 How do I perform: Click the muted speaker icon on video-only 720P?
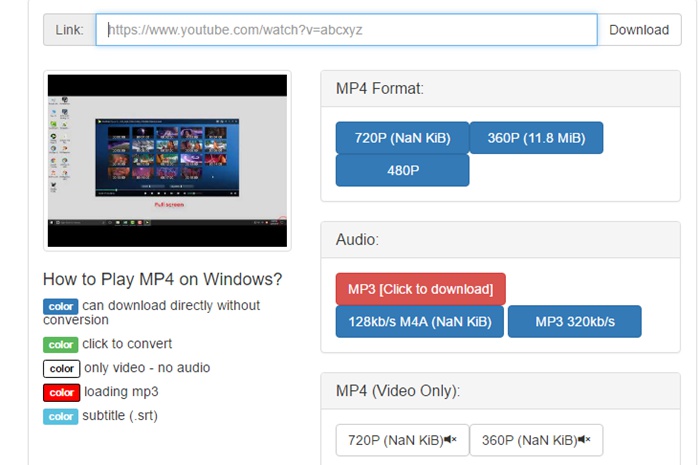(450, 440)
